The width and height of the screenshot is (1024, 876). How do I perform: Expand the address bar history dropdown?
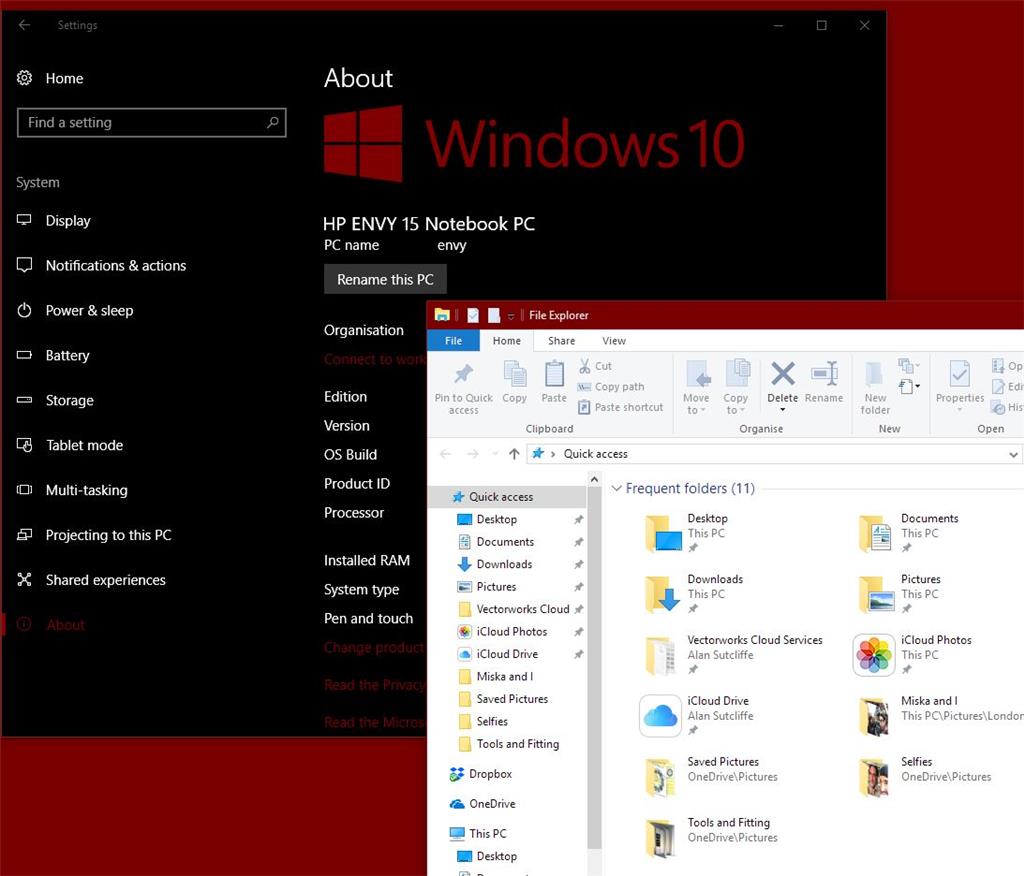click(x=1014, y=454)
